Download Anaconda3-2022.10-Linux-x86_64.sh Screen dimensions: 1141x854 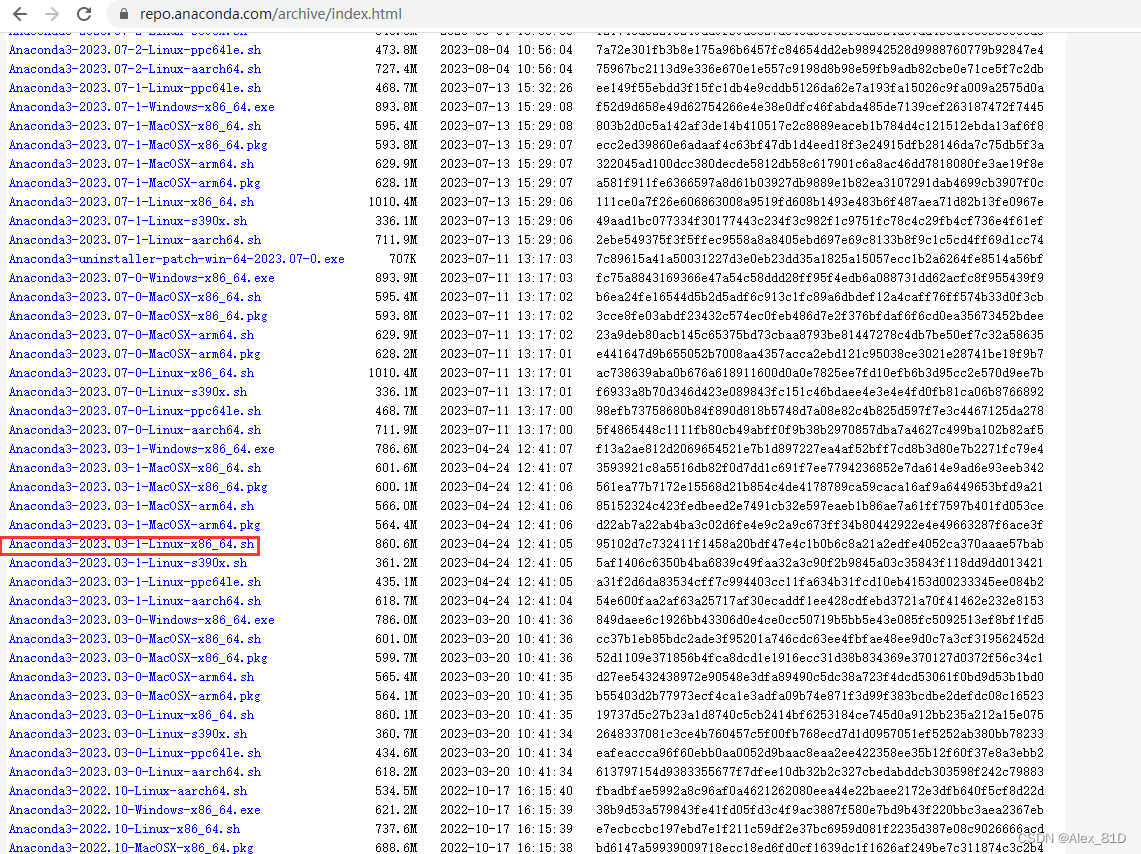click(124, 829)
